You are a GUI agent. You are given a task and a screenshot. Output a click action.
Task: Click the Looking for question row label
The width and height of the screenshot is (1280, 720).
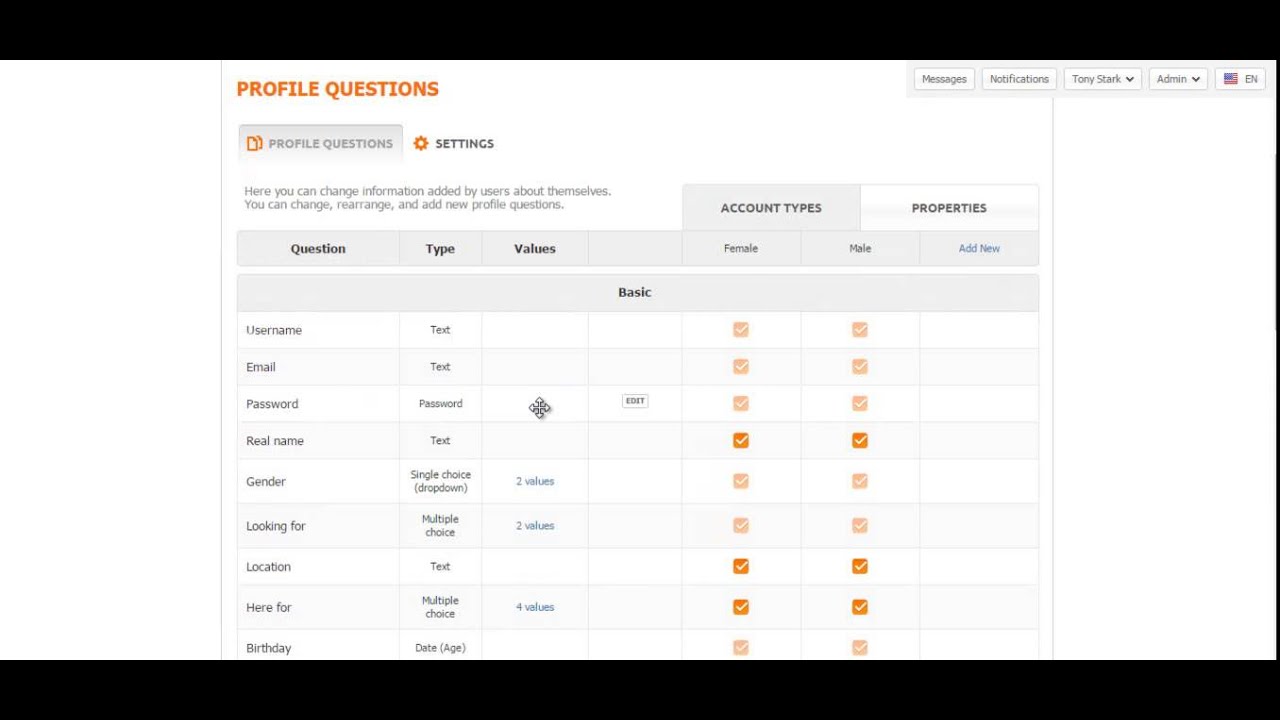276,526
